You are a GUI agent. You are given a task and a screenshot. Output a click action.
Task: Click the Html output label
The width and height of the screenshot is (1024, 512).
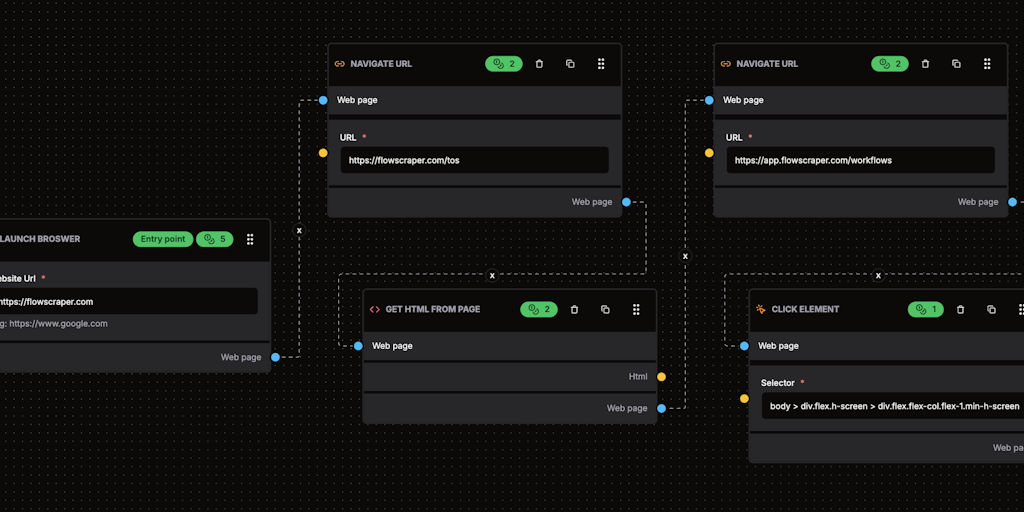tap(638, 377)
